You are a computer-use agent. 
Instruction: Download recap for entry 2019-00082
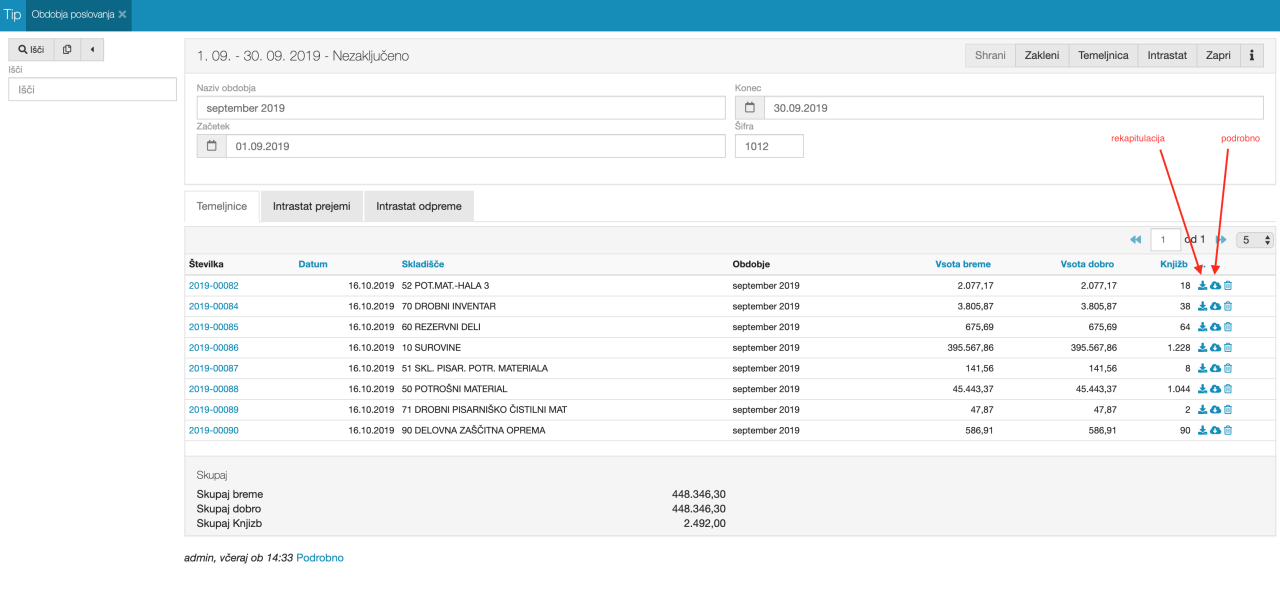pos(1202,285)
